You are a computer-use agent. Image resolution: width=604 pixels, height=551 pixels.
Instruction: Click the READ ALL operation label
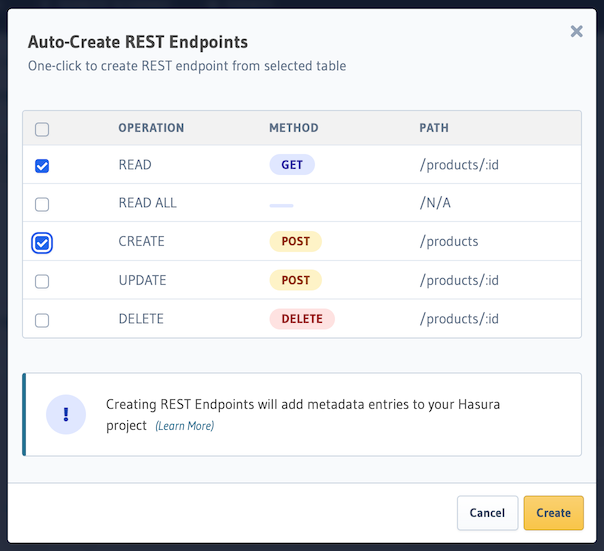click(148, 203)
